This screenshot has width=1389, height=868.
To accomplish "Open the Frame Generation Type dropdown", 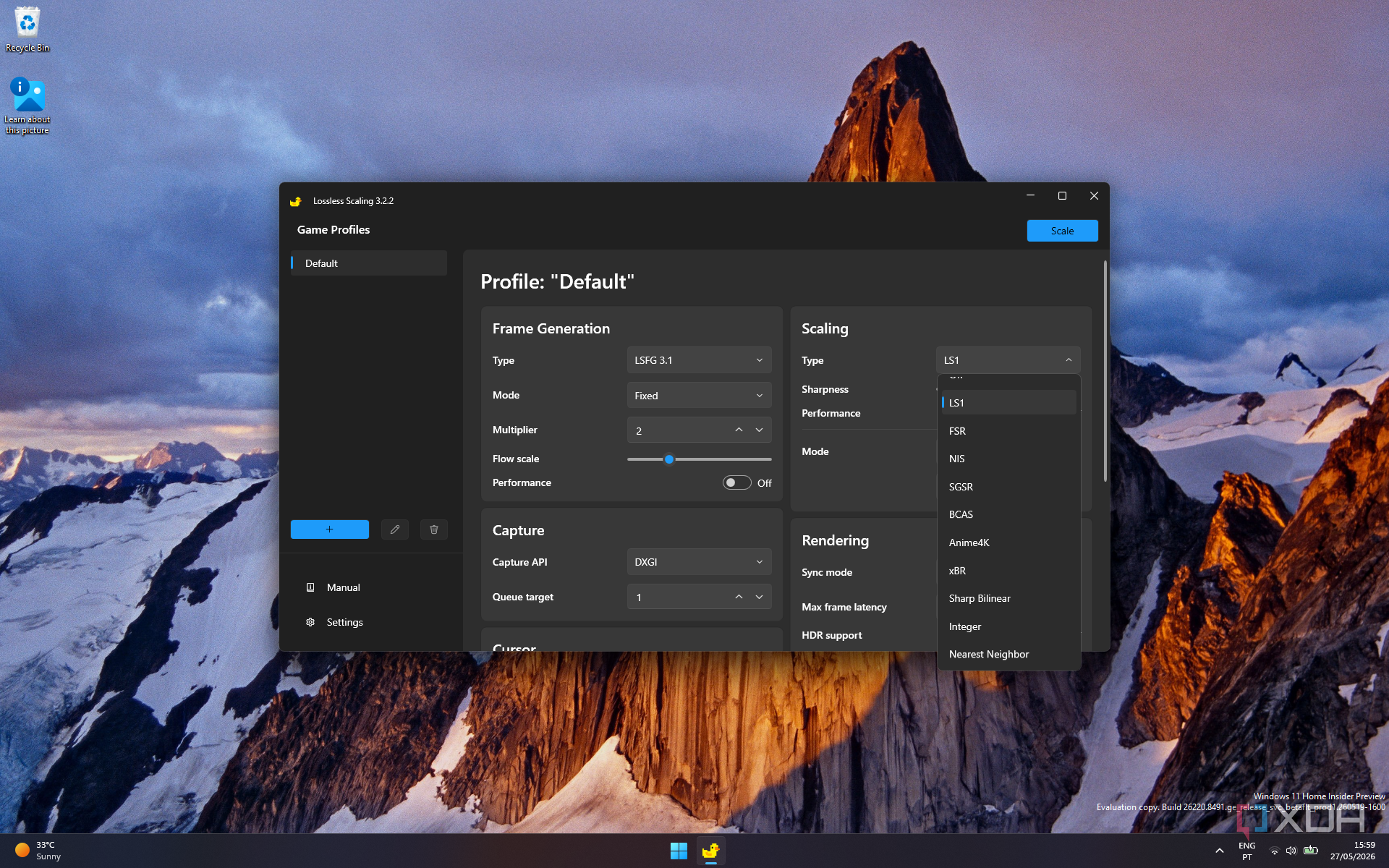I will click(x=699, y=360).
